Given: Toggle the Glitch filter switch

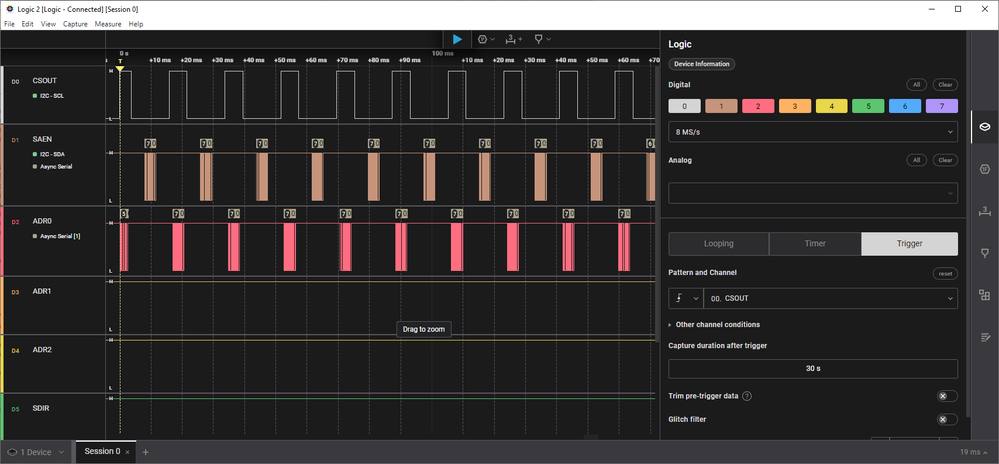Looking at the screenshot, I should coord(945,419).
